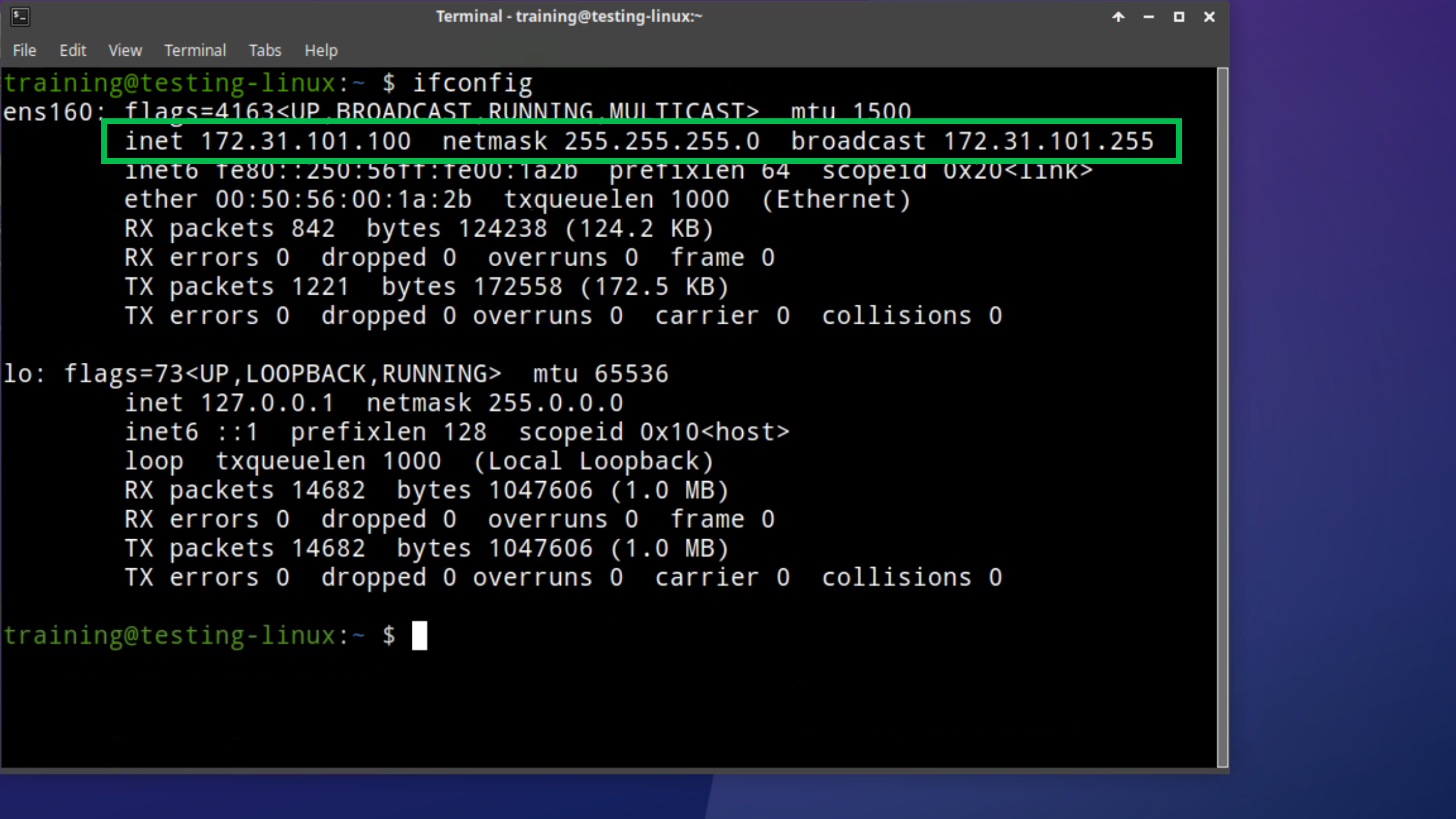Click the cursor at the command prompt
The image size is (1456, 819).
419,635
